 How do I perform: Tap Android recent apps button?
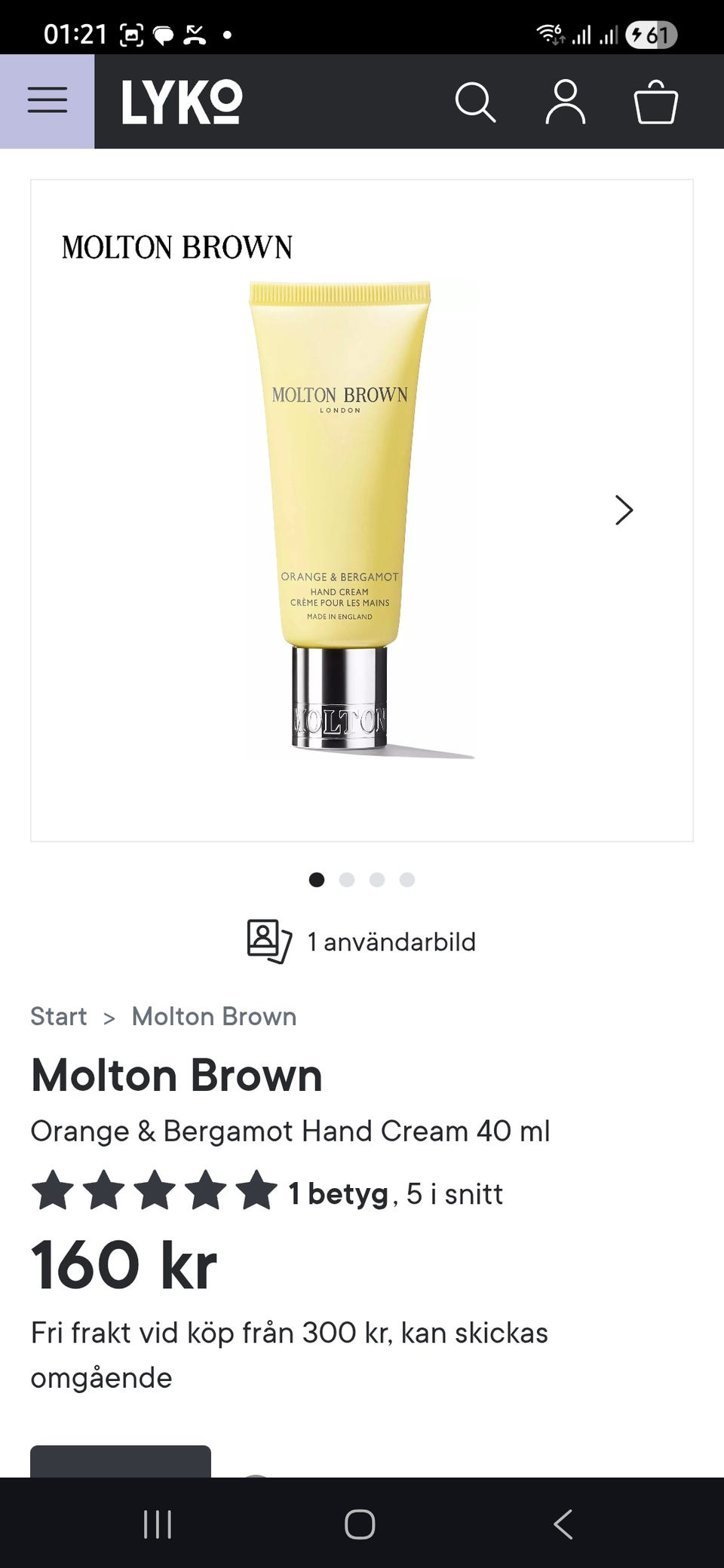[x=158, y=1524]
